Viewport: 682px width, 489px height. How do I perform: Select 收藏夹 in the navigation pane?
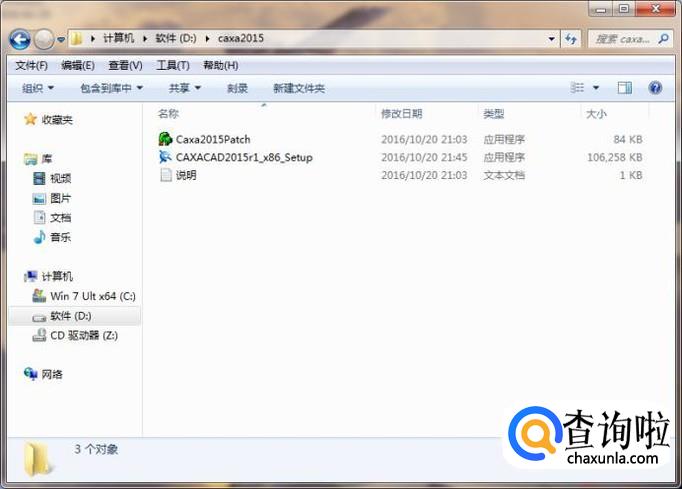click(57, 120)
